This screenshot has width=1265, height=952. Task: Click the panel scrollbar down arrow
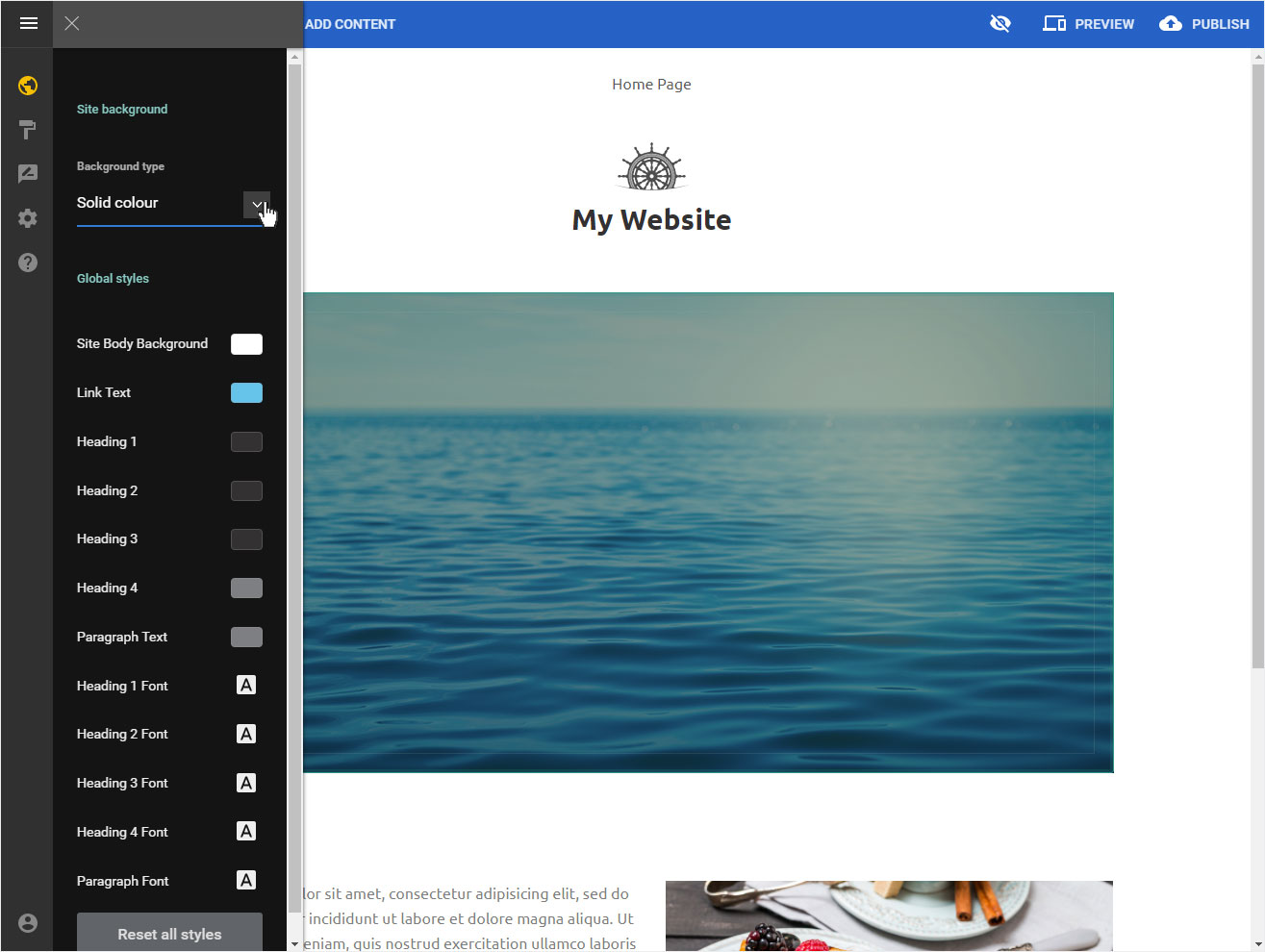coord(294,944)
